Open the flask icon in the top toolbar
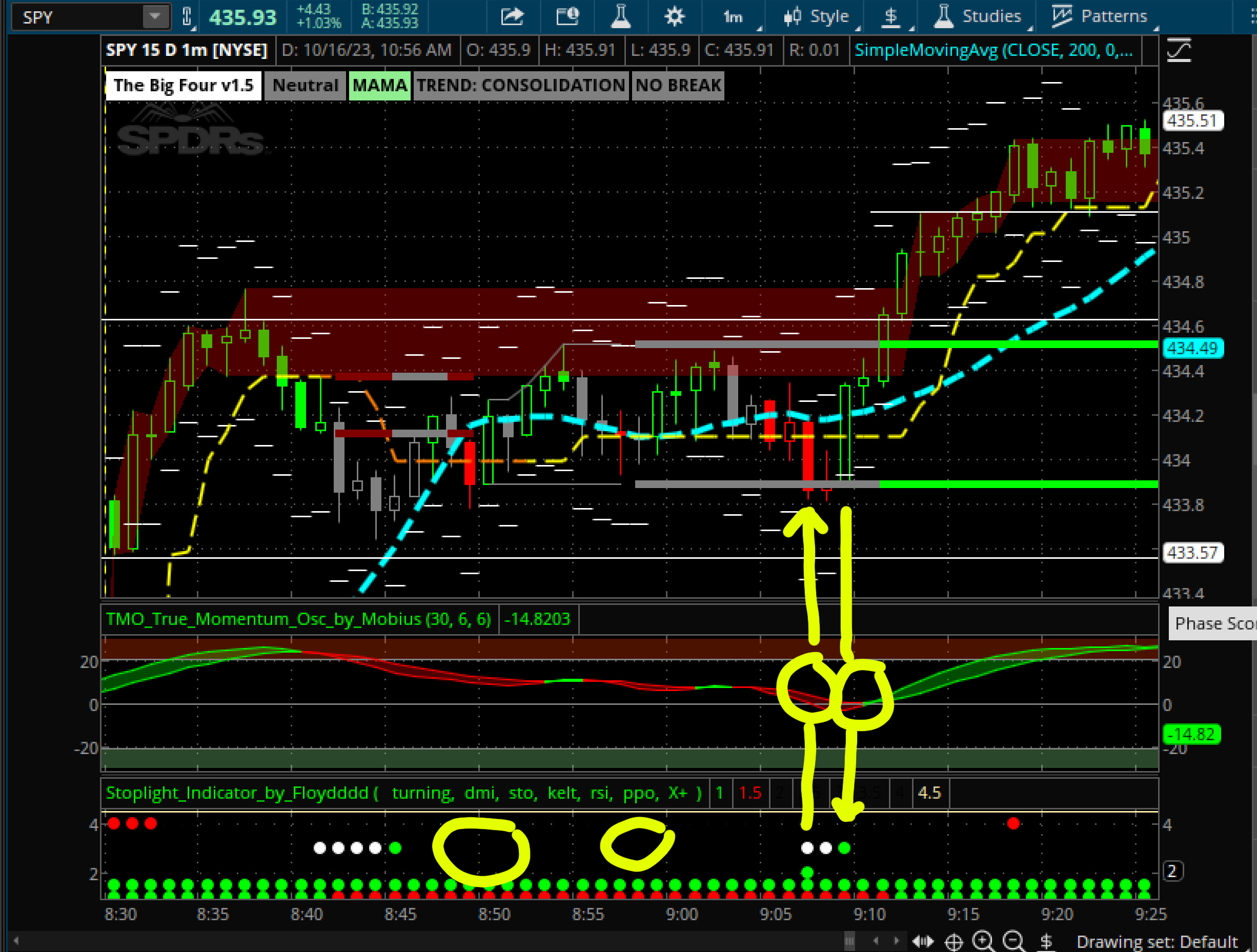Screen dimensions: 1257x952 coord(620,16)
